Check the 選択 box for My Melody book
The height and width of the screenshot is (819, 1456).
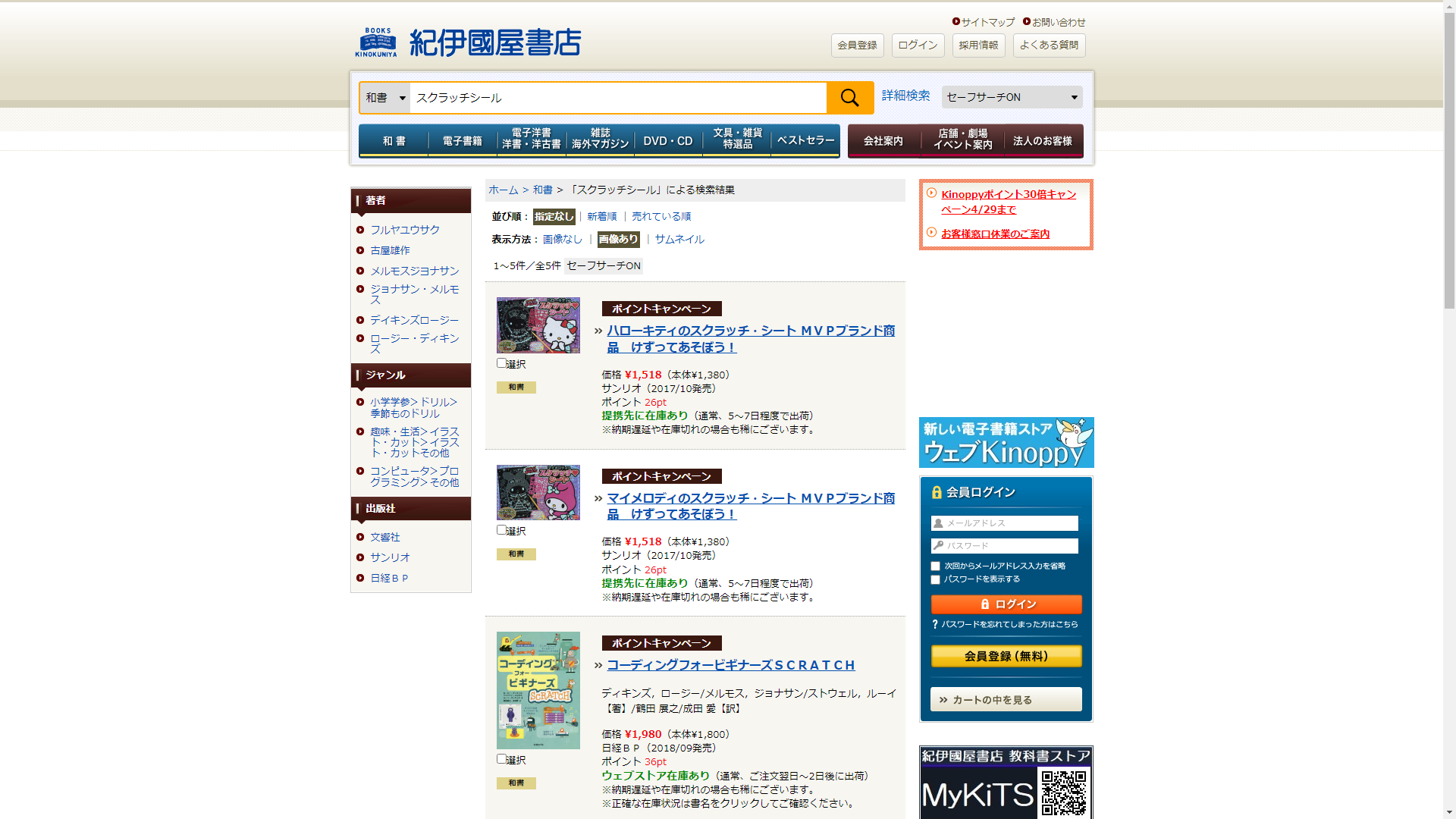501,530
